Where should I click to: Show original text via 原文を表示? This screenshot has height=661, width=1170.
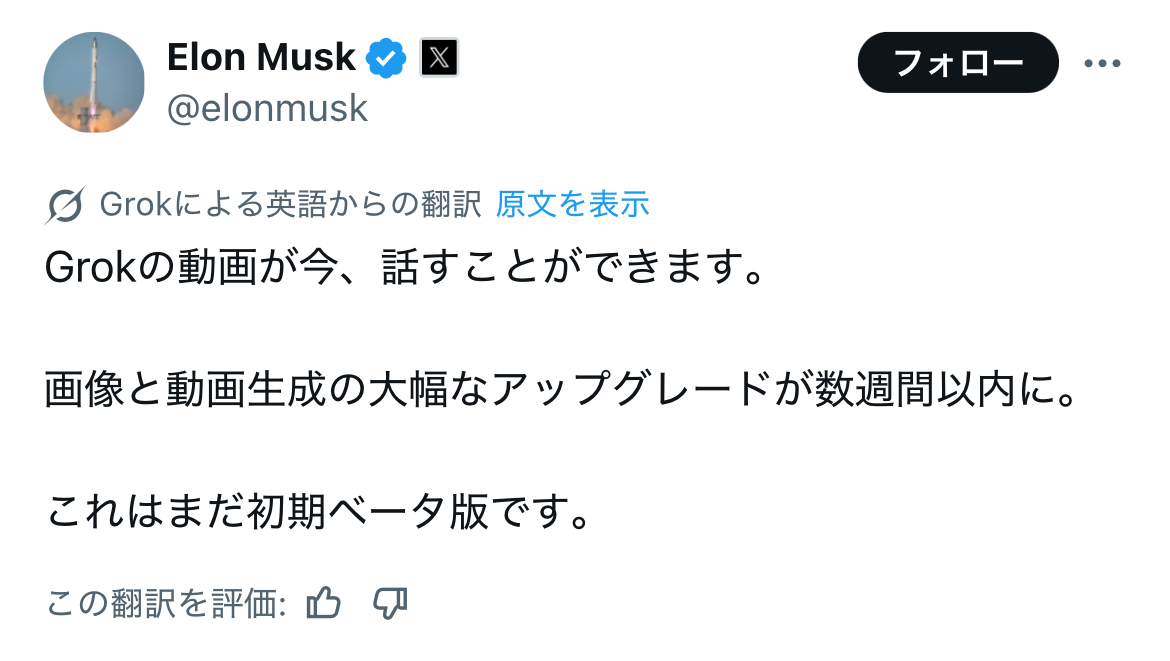573,205
